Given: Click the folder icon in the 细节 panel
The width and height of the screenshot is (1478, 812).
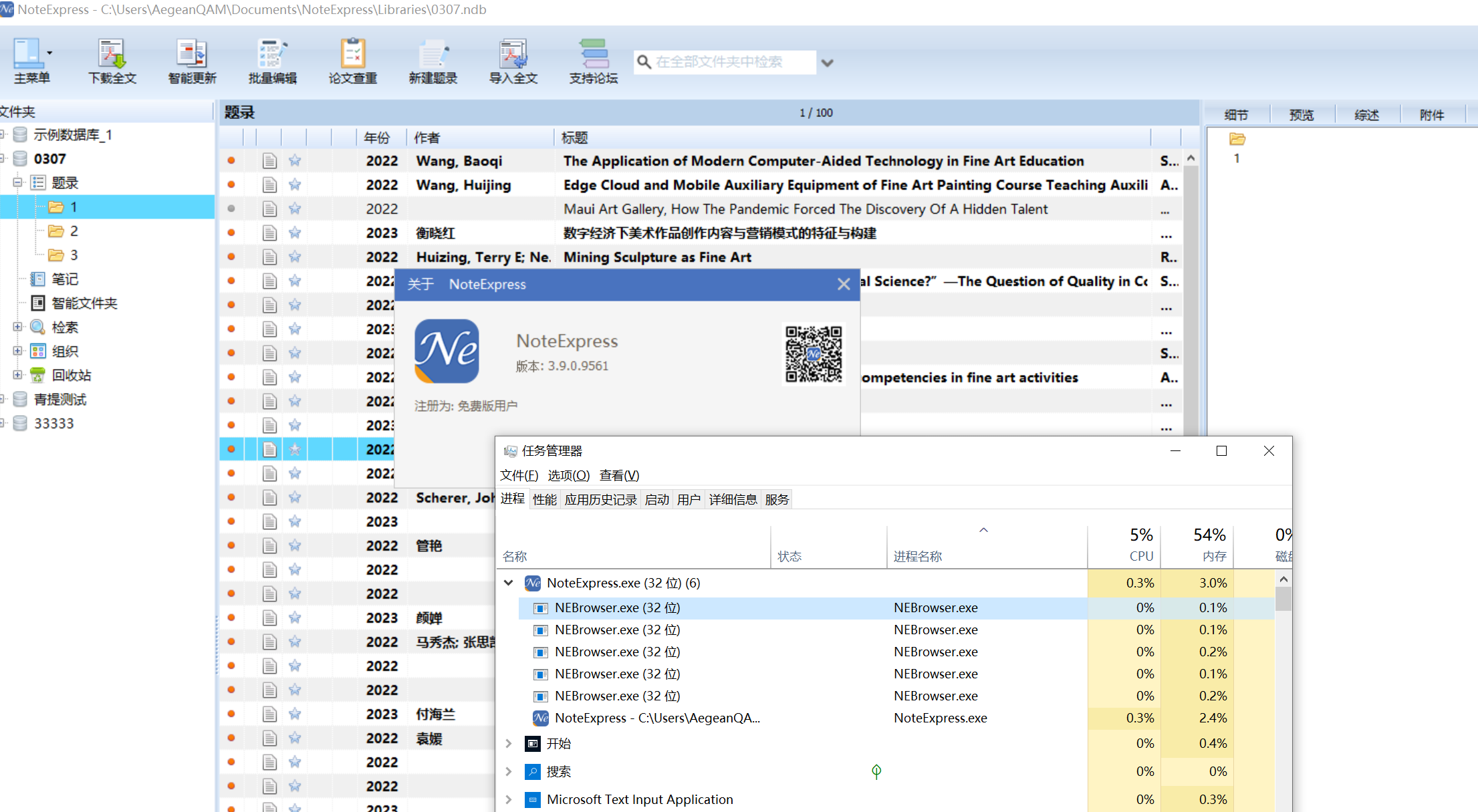Looking at the screenshot, I should (1237, 139).
